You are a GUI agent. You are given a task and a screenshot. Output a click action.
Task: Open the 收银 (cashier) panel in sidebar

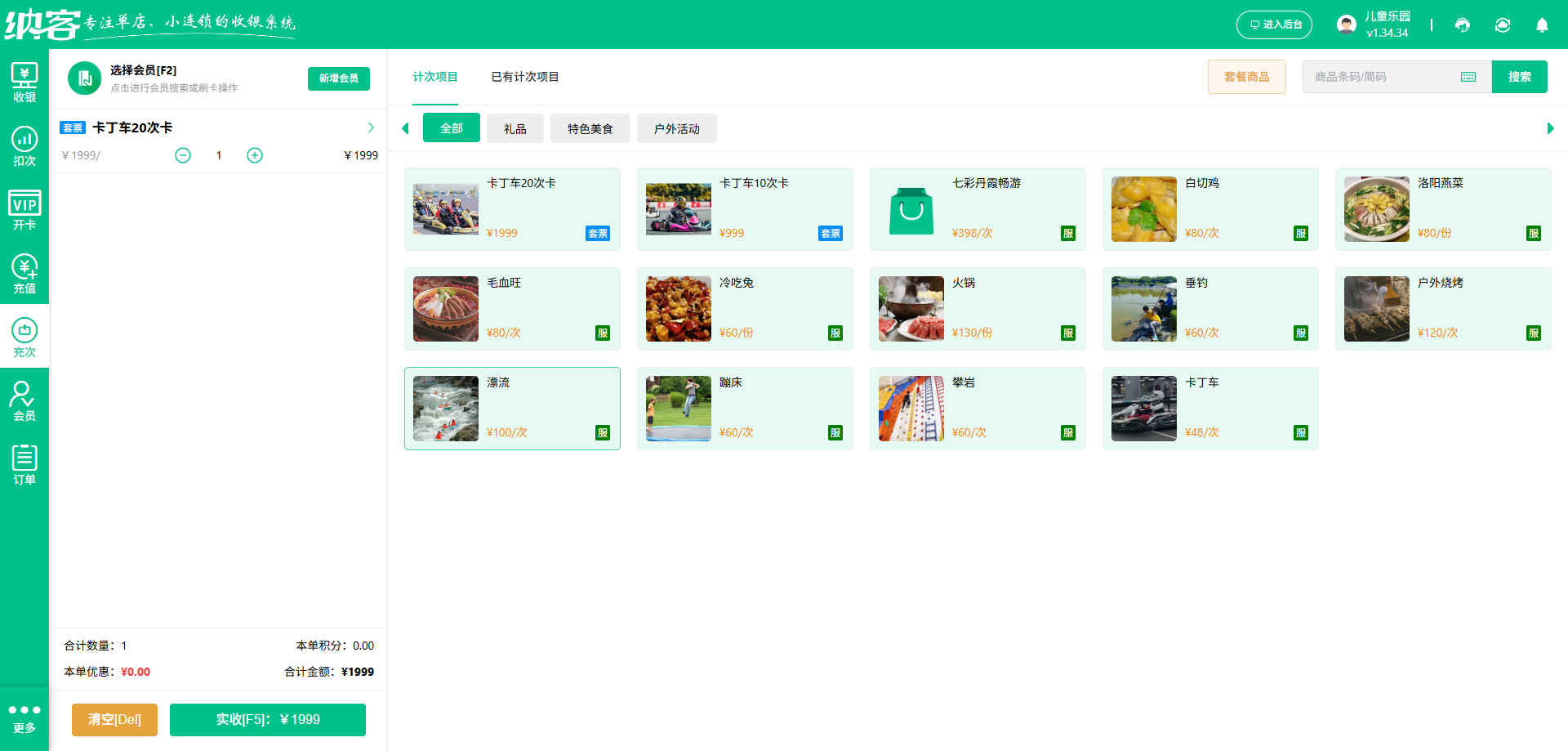pyautogui.click(x=24, y=82)
